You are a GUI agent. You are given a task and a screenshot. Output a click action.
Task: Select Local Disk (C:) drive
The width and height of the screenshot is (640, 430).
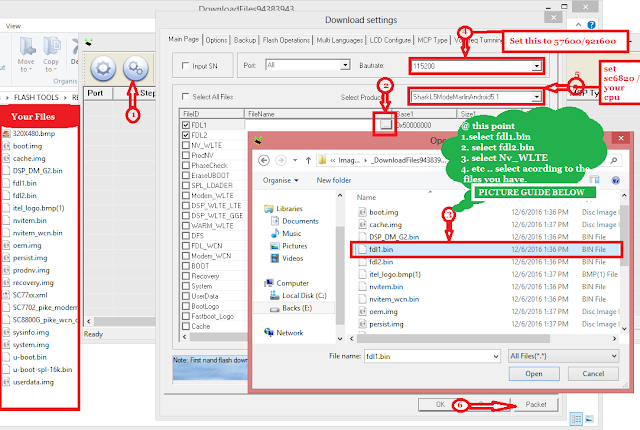click(298, 296)
